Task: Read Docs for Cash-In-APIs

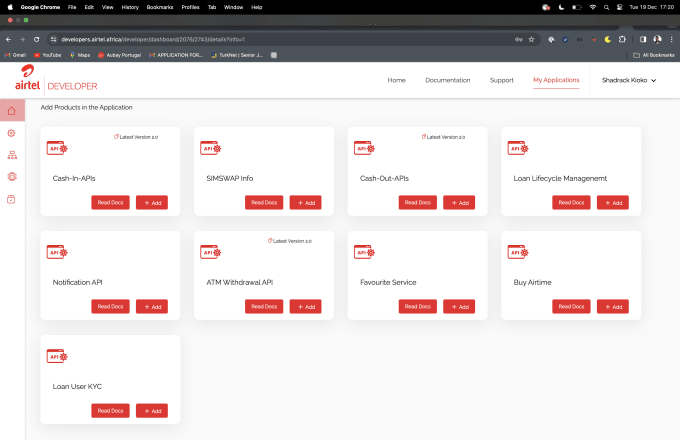Action: point(110,202)
